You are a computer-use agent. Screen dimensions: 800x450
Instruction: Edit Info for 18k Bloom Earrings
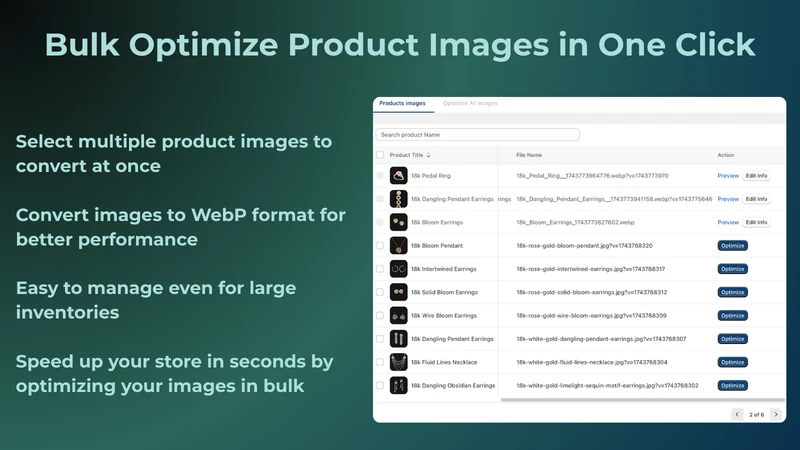(x=756, y=222)
